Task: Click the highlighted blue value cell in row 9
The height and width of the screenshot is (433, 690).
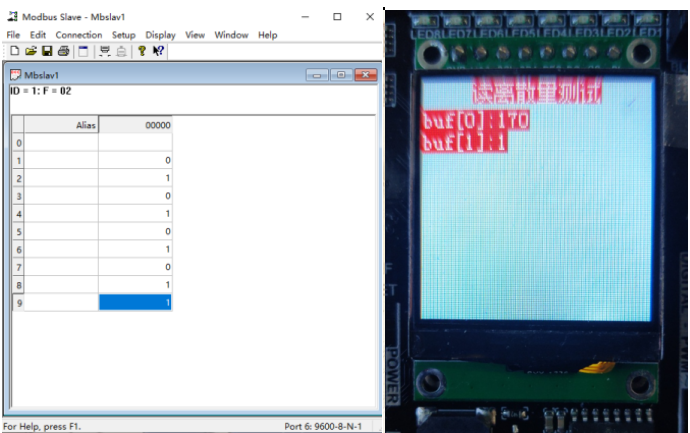Action: pyautogui.click(x=136, y=303)
